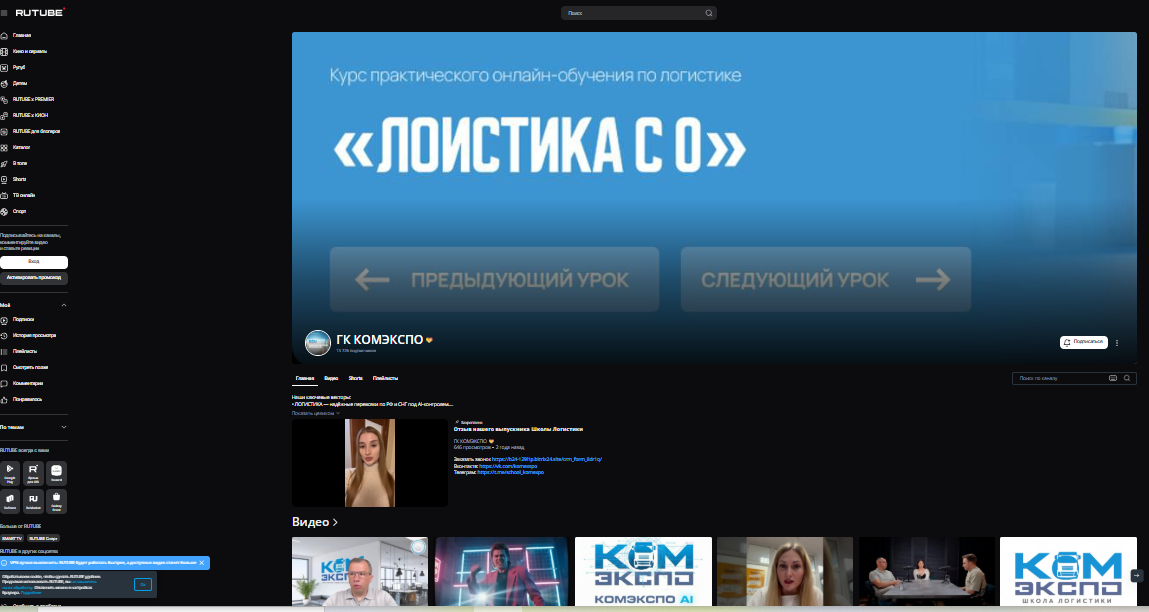Screen dimensions: 1149x612
Task: Open the Видео section via its chevron
Action: pyautogui.click(x=336, y=523)
